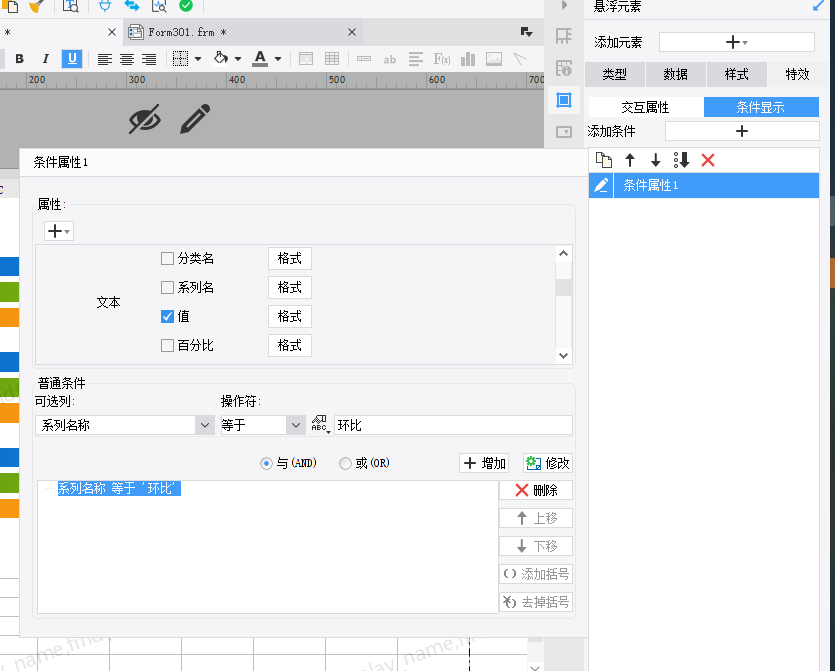835x671 pixels.
Task: Click the 修改 modify button
Action: tap(548, 463)
